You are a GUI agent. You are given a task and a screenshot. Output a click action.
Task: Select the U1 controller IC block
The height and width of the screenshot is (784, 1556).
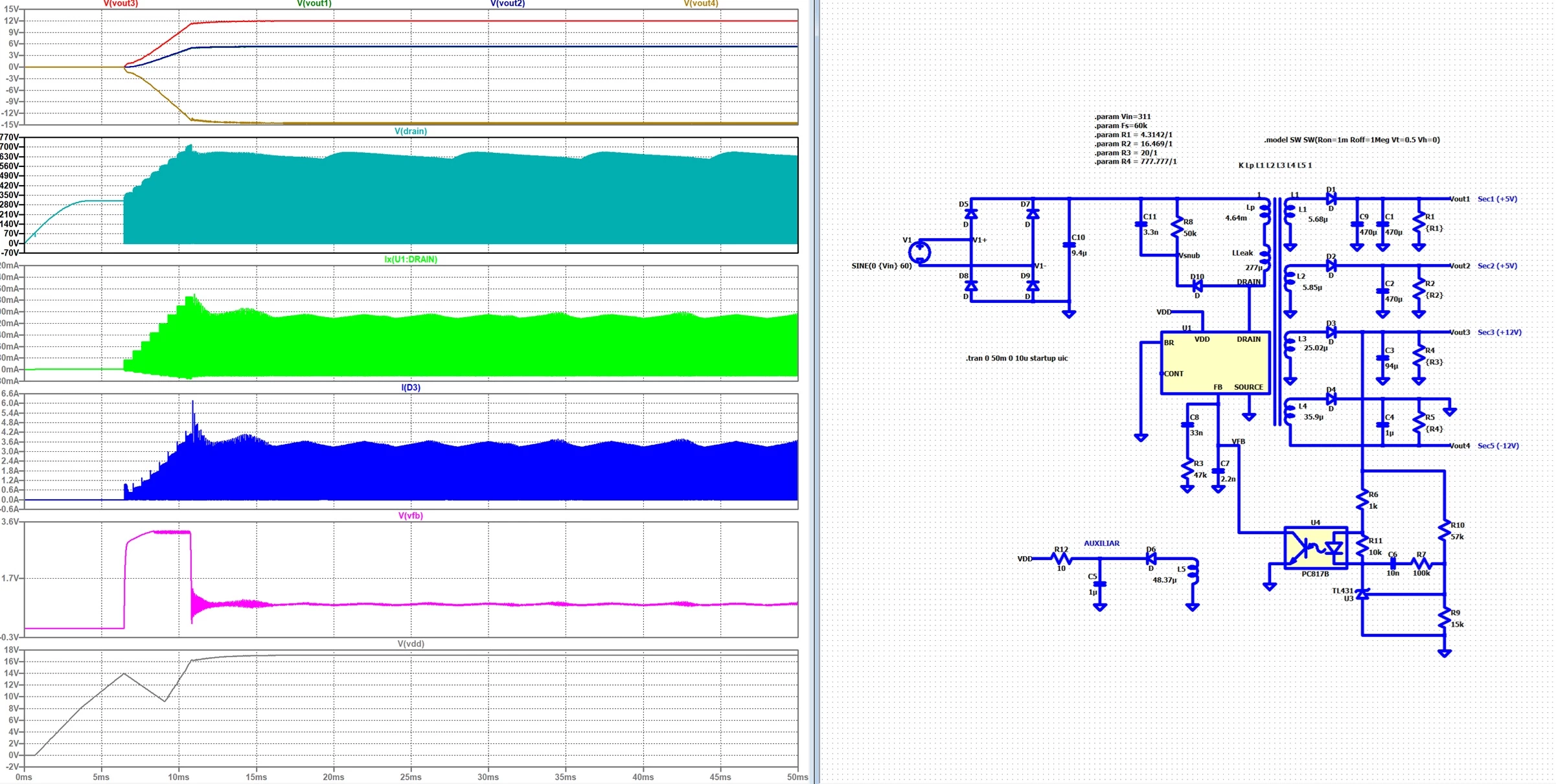pyautogui.click(x=1215, y=363)
